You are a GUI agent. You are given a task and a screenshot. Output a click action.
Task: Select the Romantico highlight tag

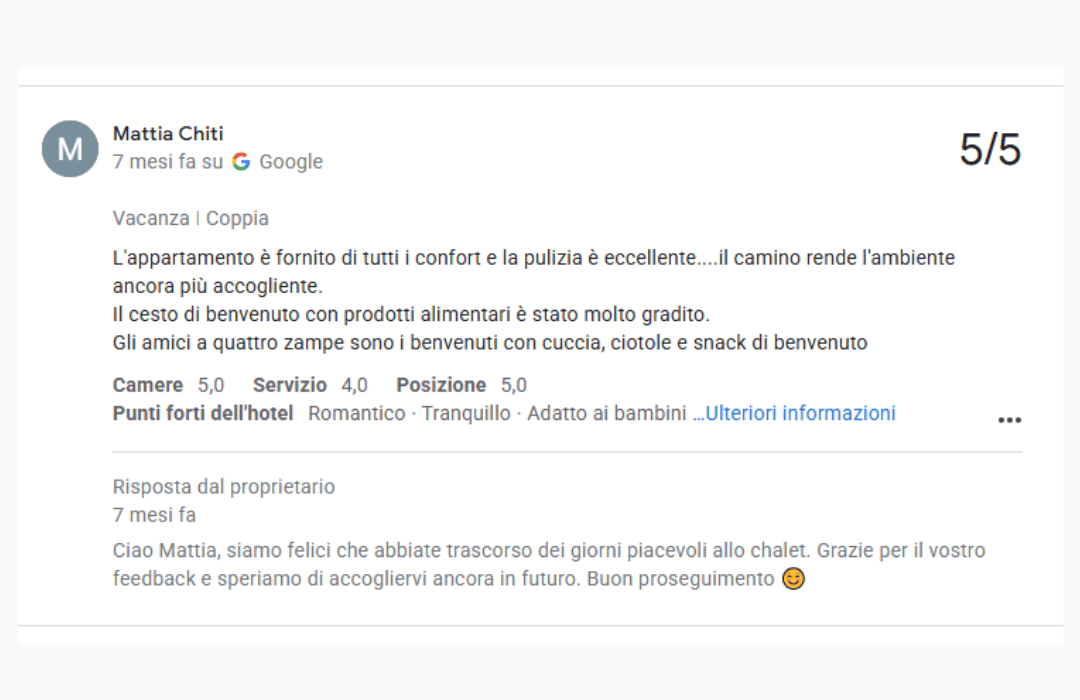[356, 413]
